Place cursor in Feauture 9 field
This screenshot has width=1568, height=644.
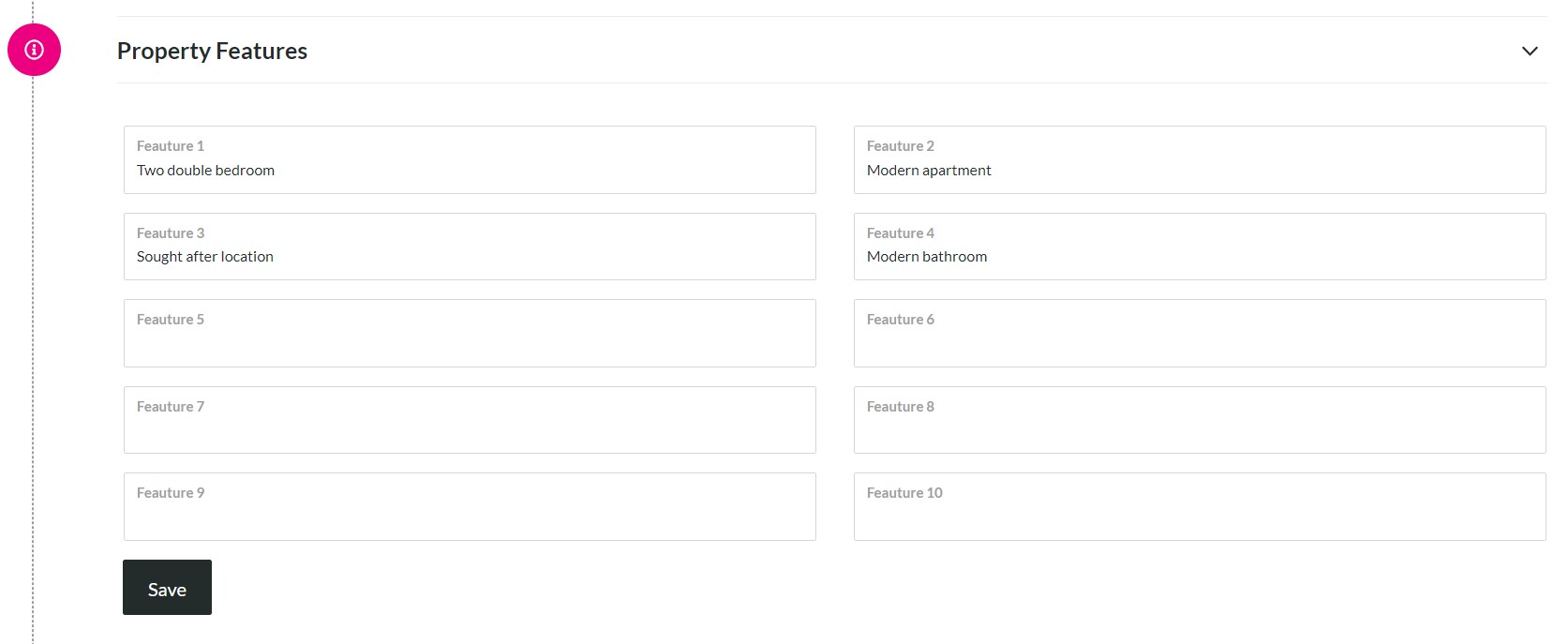click(470, 507)
